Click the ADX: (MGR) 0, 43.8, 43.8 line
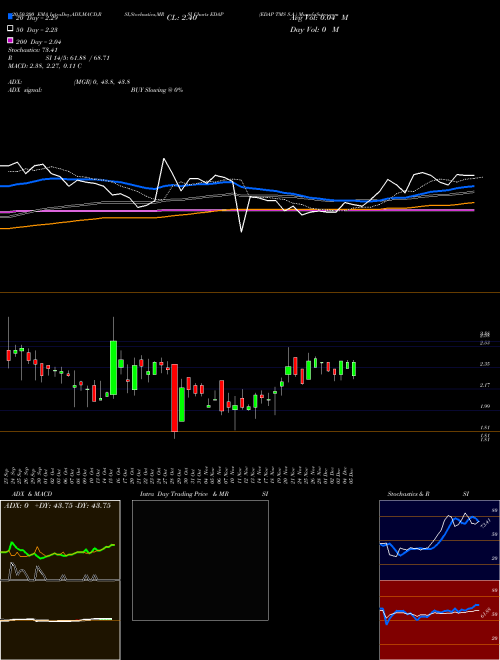Viewport: 500px width, 660px height. pos(69,82)
